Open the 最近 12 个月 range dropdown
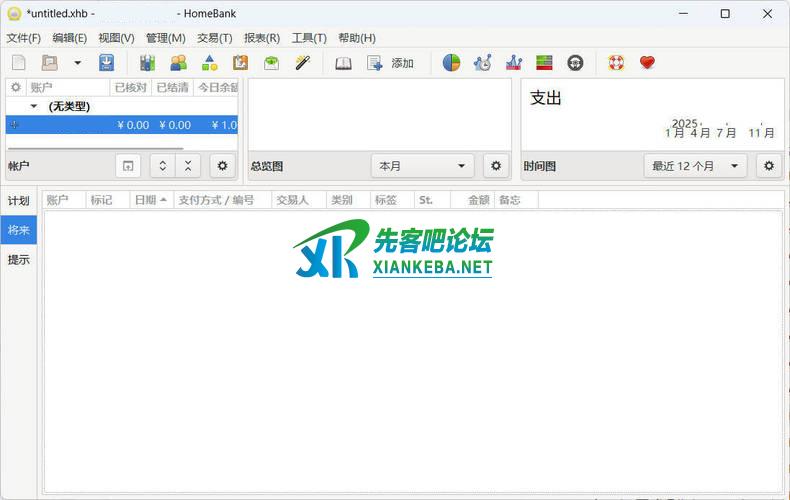The image size is (790, 500). pos(695,166)
